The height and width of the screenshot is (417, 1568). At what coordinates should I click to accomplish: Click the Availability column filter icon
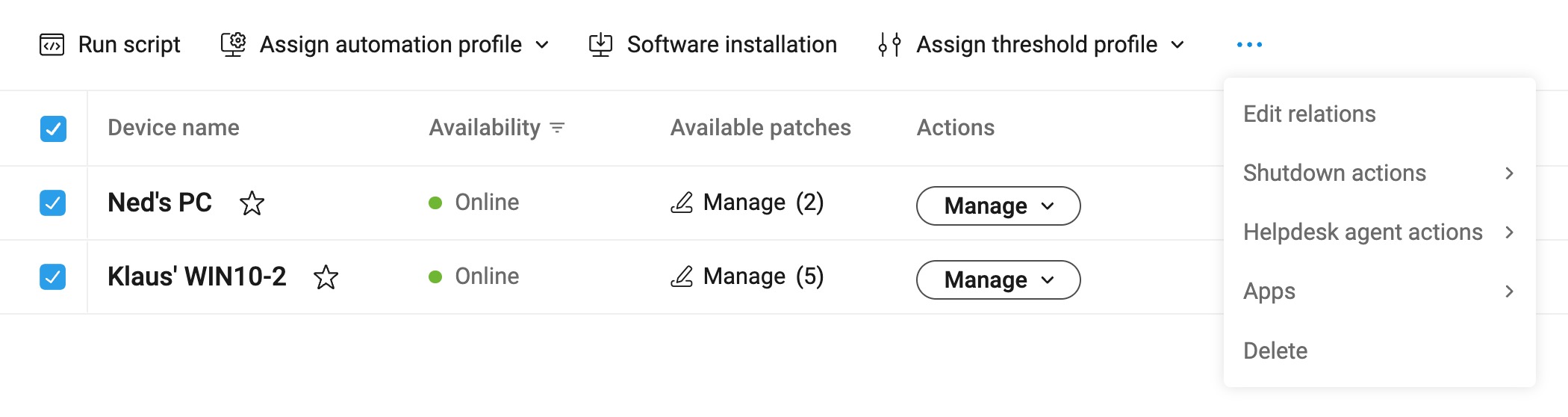click(557, 128)
